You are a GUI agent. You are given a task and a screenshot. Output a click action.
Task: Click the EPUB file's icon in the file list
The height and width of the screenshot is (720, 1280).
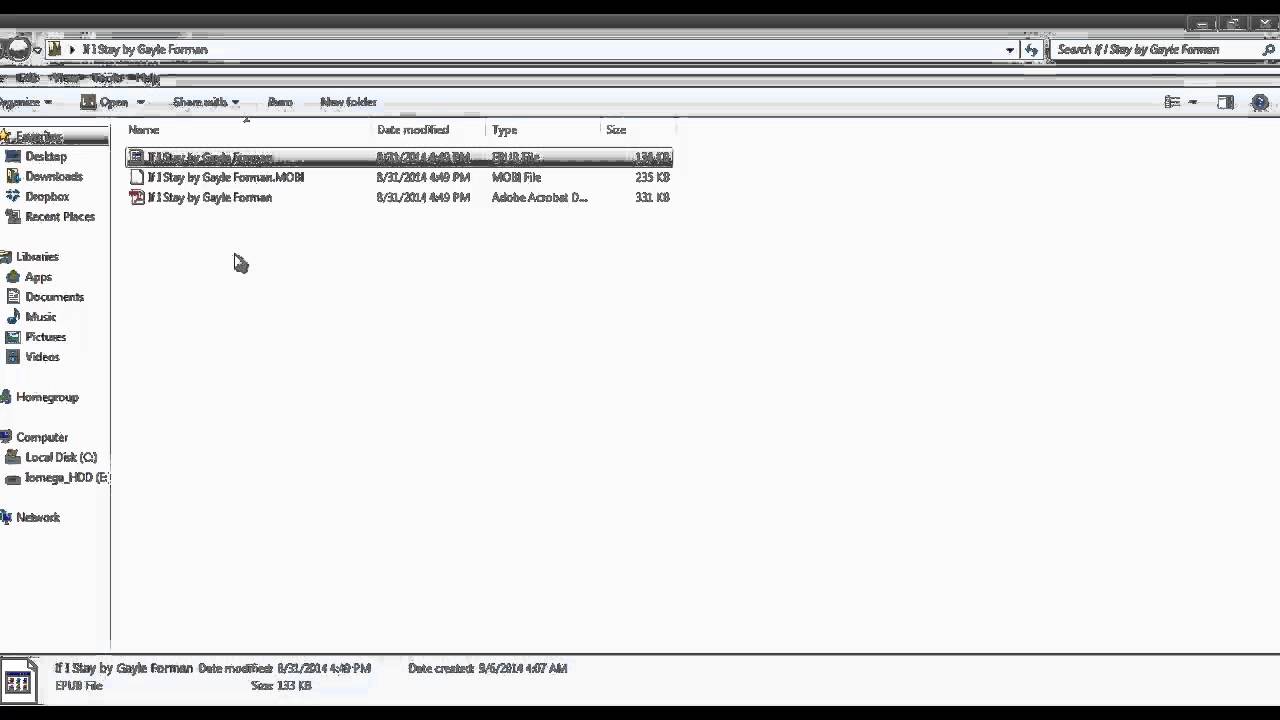(x=137, y=157)
